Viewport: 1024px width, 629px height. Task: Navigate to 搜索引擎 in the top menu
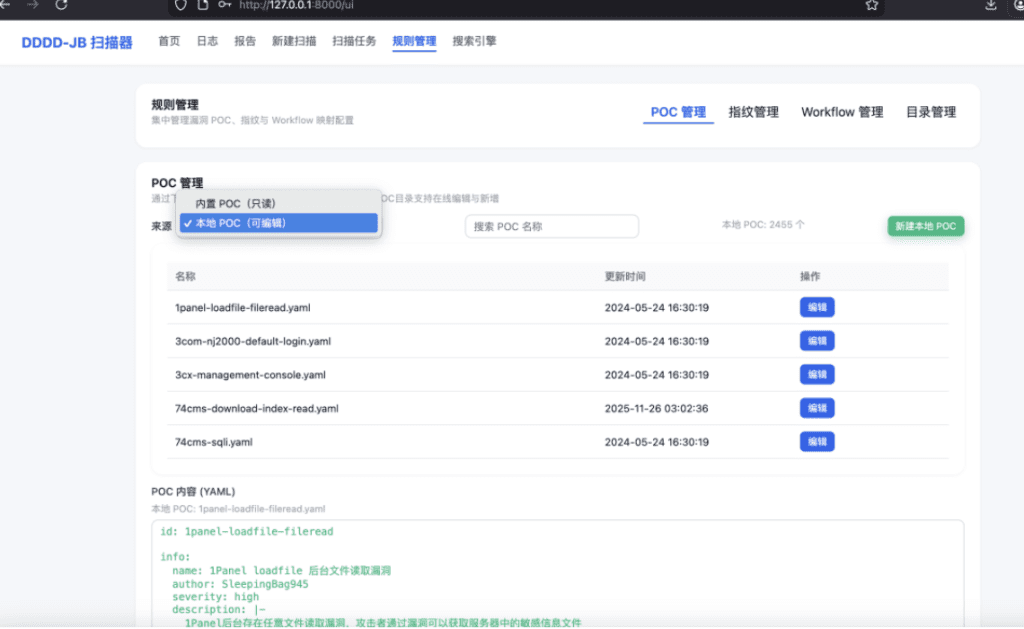coord(474,42)
